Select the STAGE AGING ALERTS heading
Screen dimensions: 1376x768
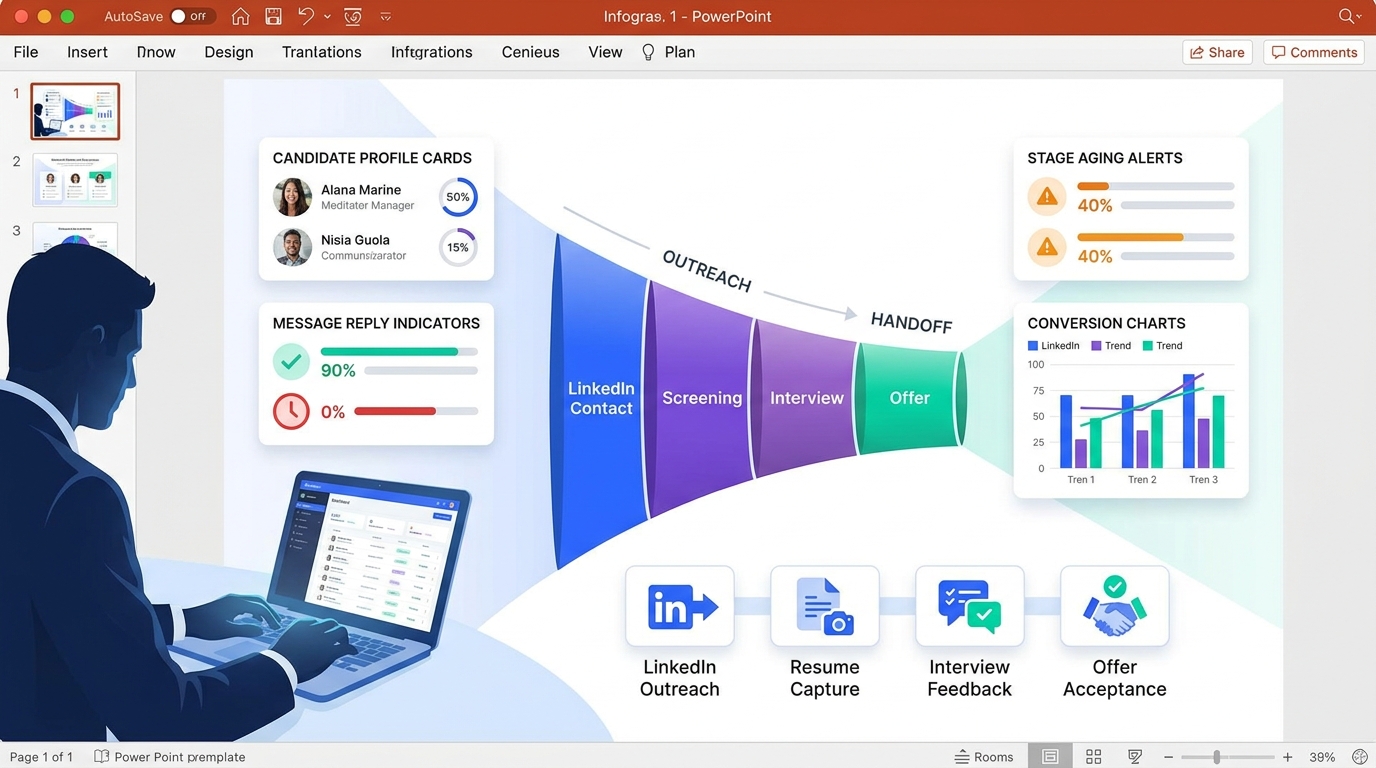point(1105,158)
